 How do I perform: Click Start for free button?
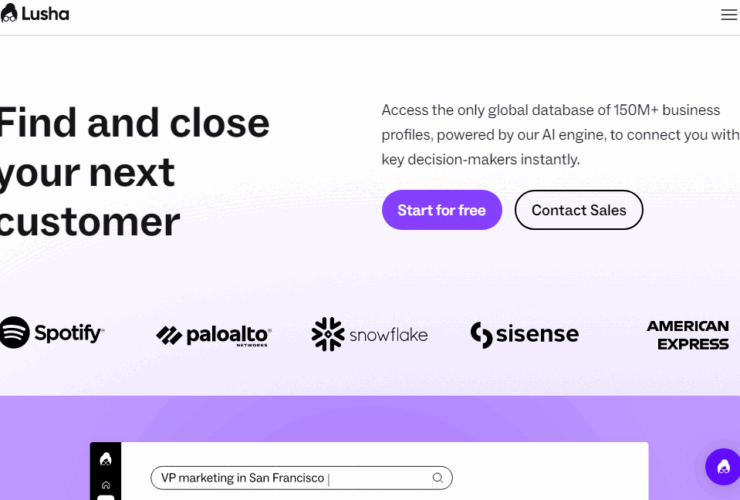click(x=442, y=210)
